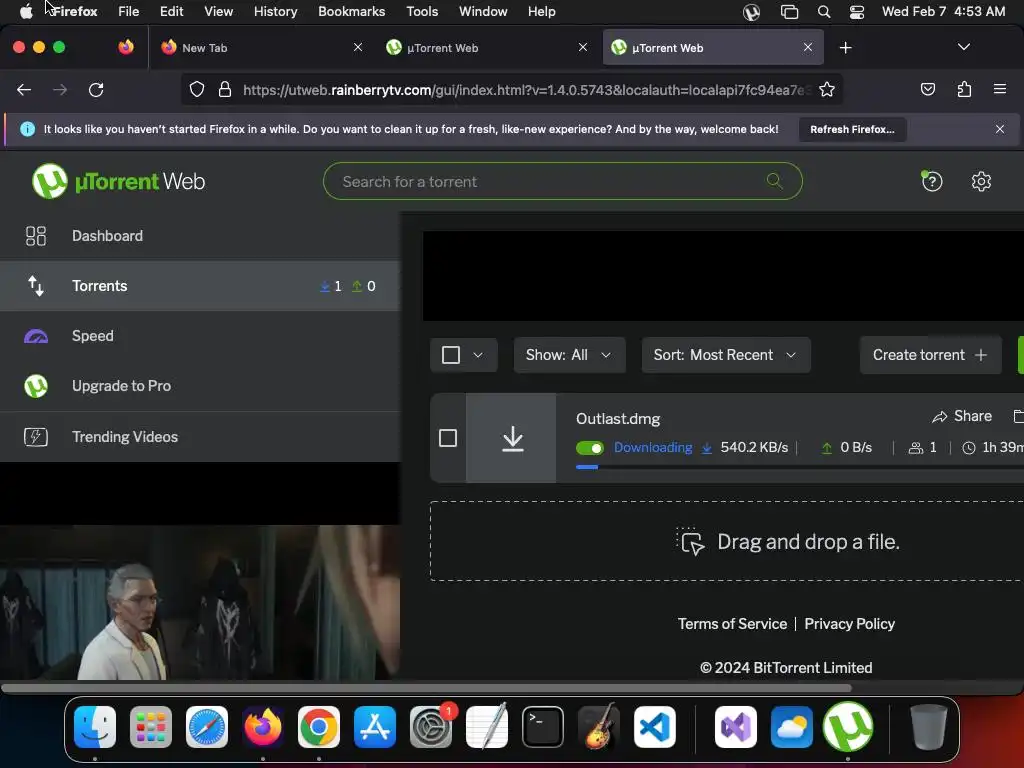Bookmark this page with the star icon
Screen dimensions: 1024x768
tap(827, 89)
